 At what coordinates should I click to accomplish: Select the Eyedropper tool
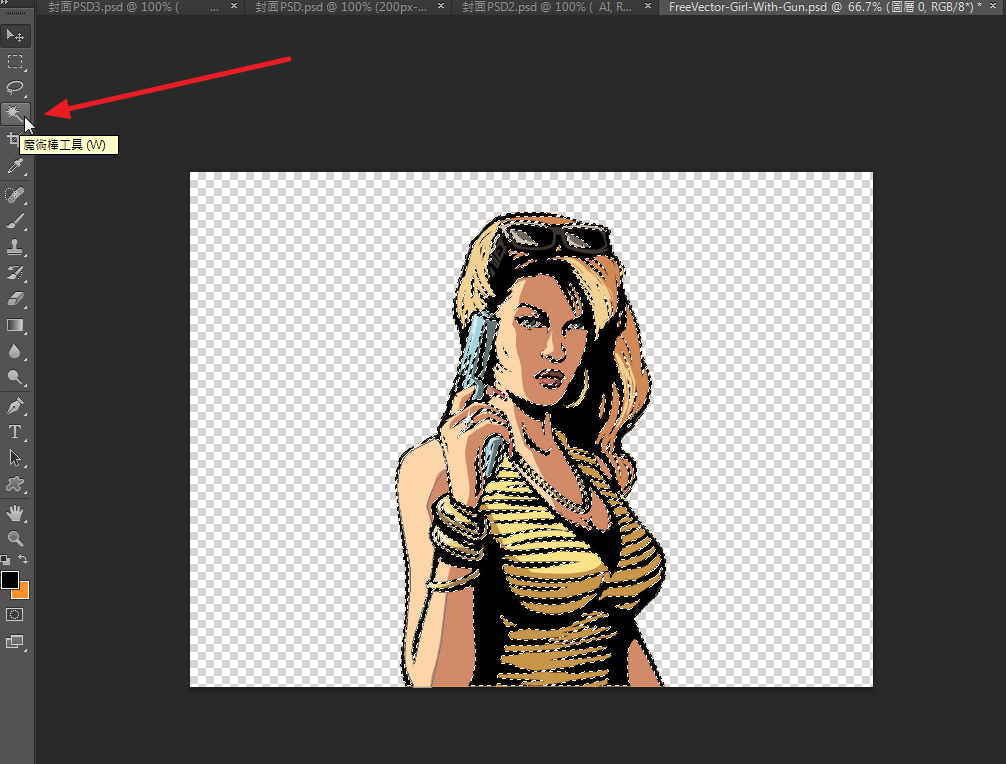[x=15, y=167]
